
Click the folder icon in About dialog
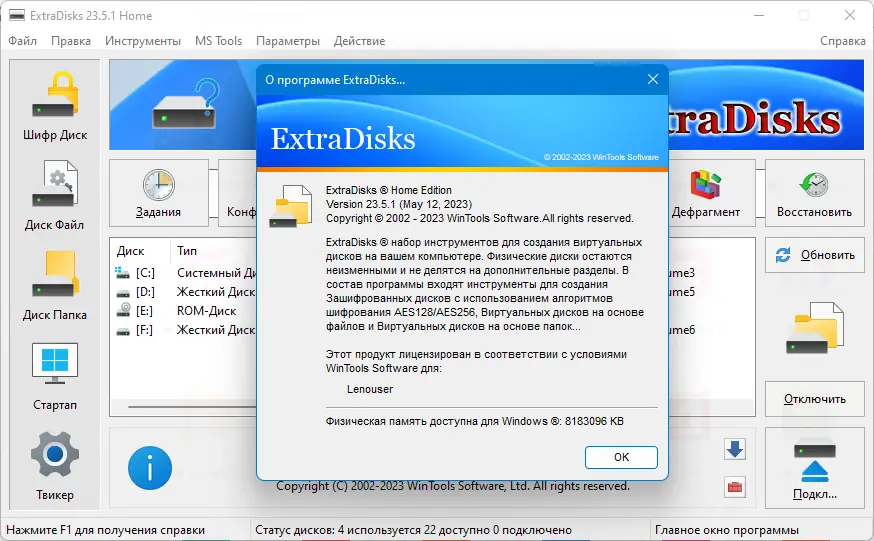[x=290, y=206]
